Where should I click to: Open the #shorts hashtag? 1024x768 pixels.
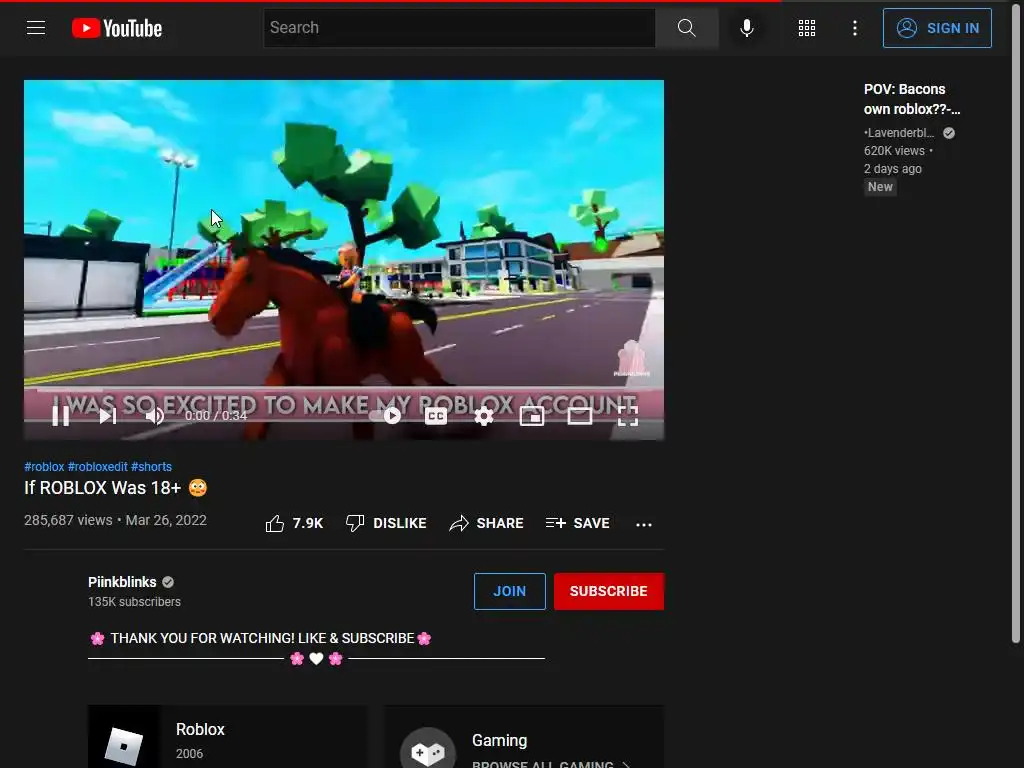point(152,466)
